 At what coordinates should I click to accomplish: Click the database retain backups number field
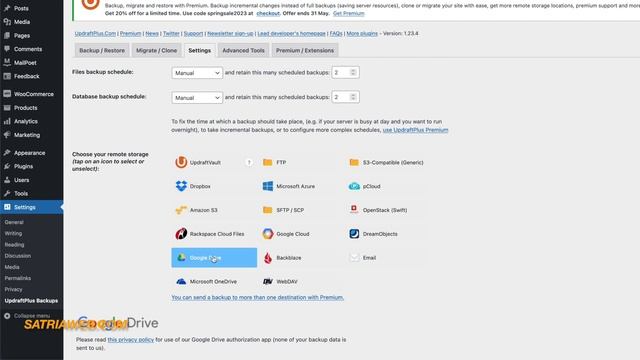click(x=345, y=97)
